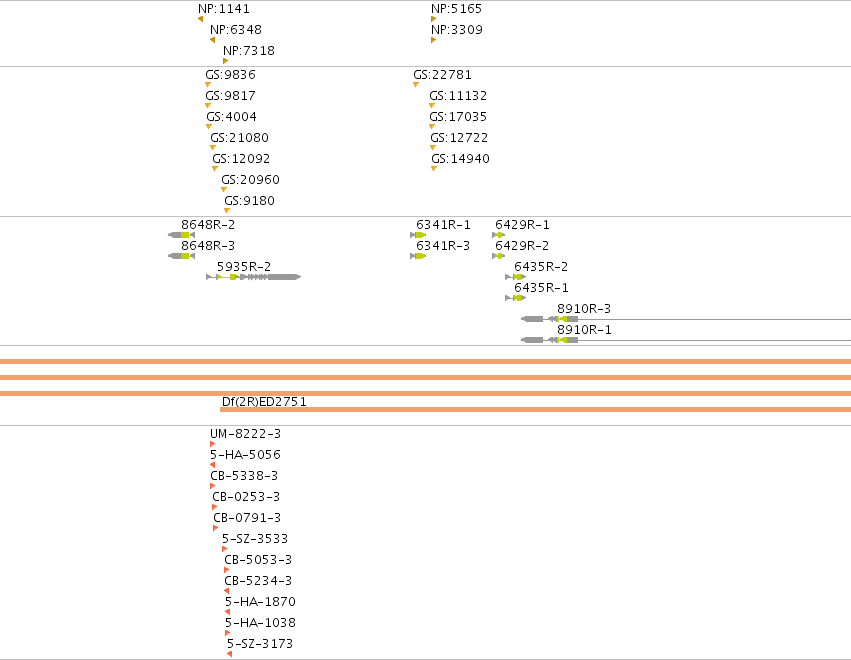Click the red triangle under 5-SZ-3173

(x=230, y=654)
